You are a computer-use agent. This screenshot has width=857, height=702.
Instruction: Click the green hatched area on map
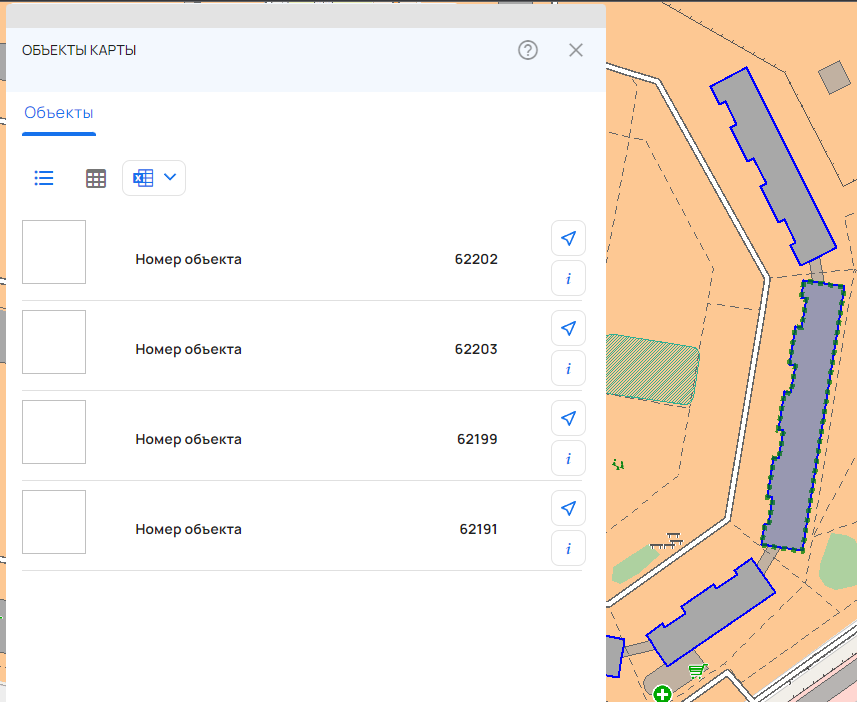[x=653, y=369]
